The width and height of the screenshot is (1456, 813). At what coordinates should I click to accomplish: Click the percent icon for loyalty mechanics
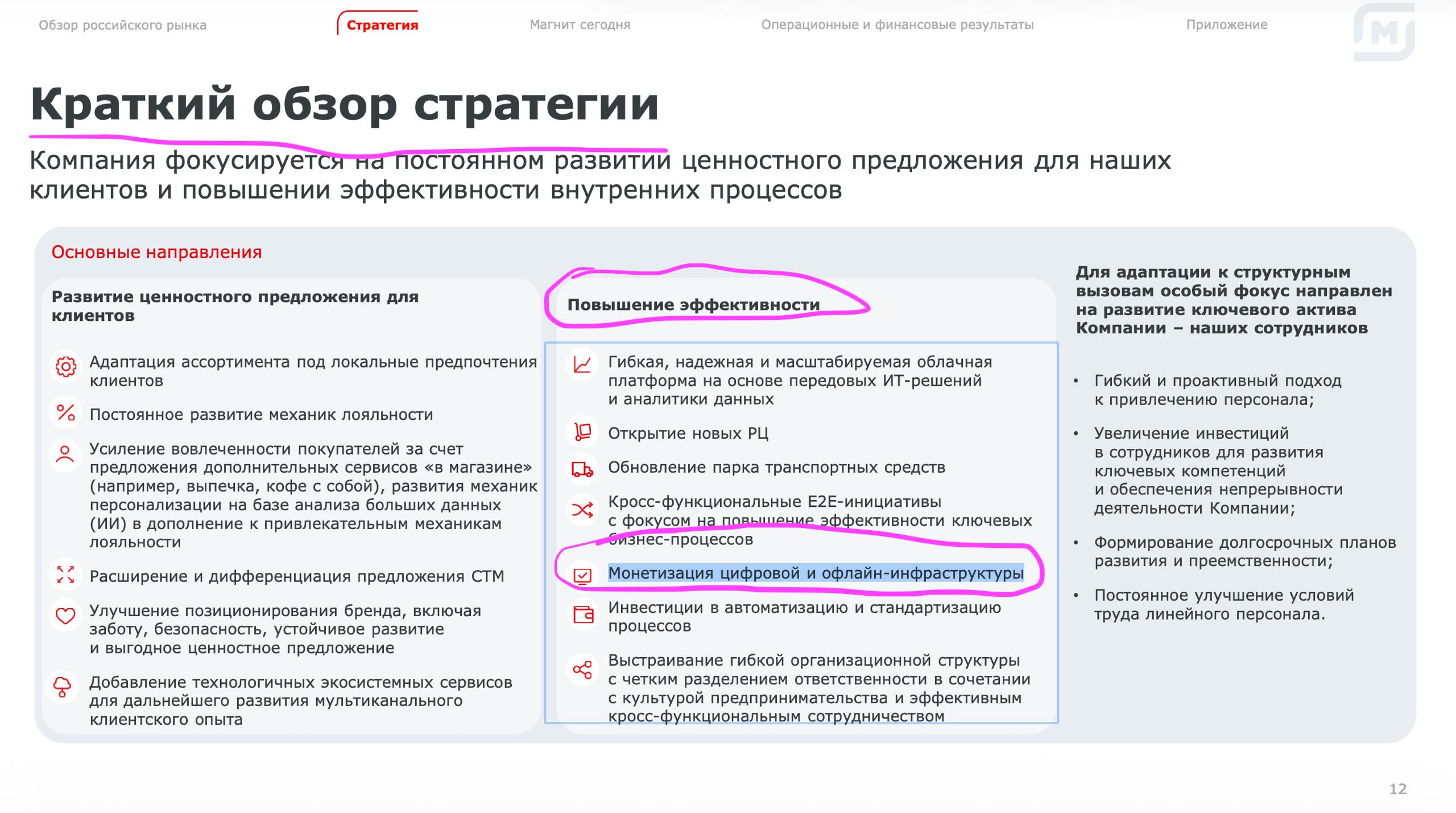(x=65, y=412)
